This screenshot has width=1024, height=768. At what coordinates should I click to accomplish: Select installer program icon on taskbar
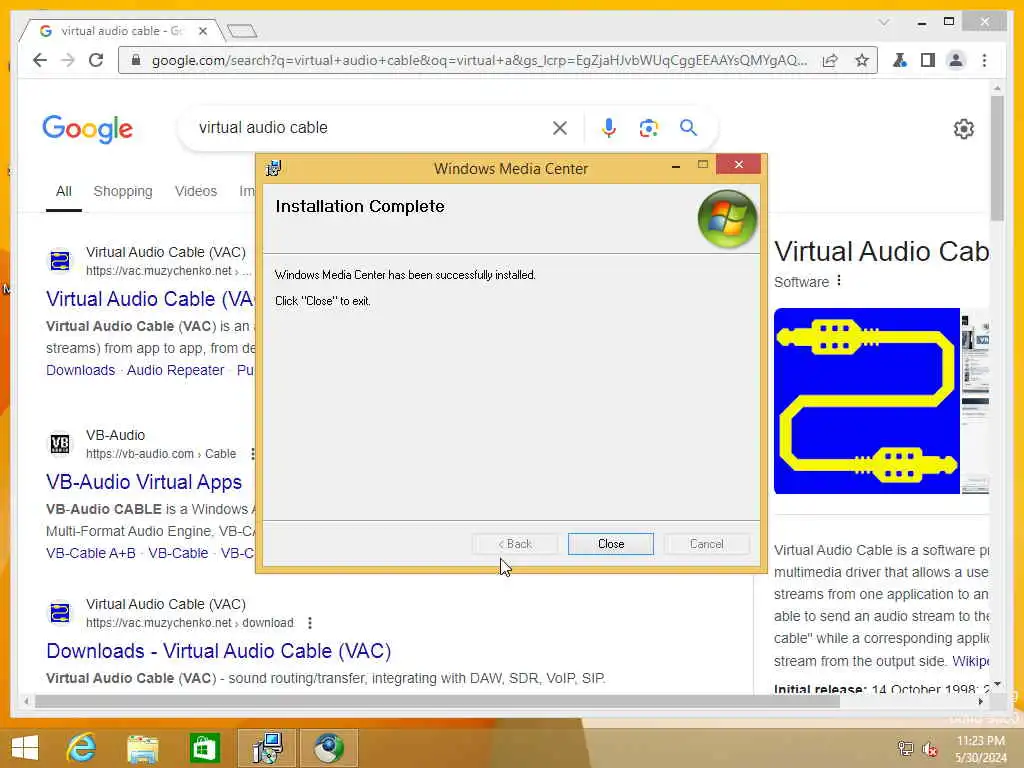(x=267, y=748)
